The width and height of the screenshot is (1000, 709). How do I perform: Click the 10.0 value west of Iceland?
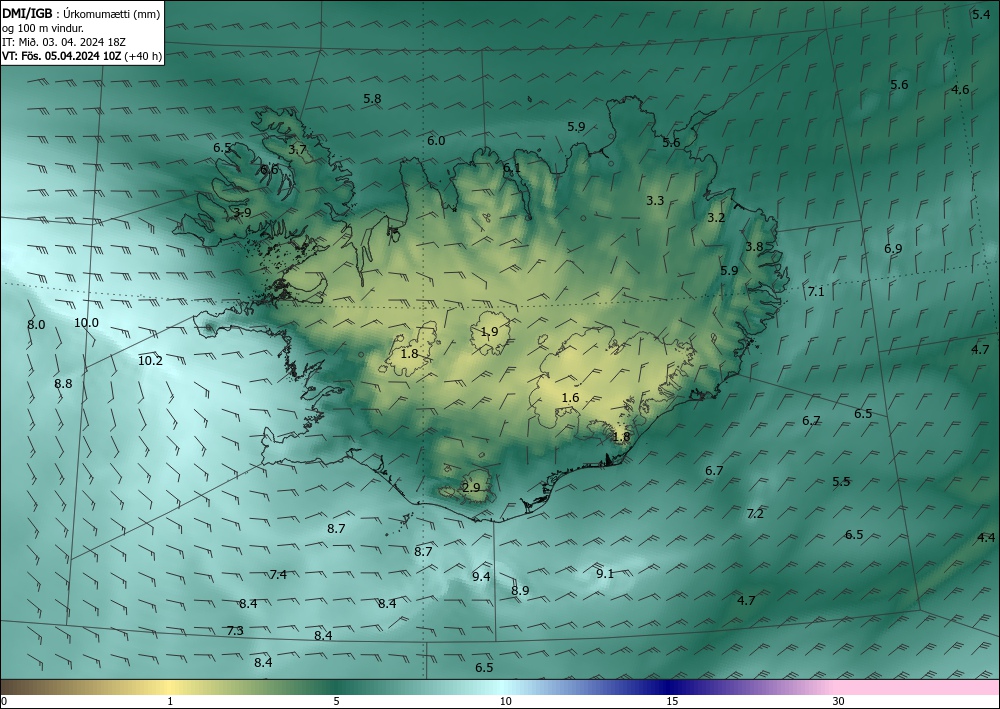point(86,323)
